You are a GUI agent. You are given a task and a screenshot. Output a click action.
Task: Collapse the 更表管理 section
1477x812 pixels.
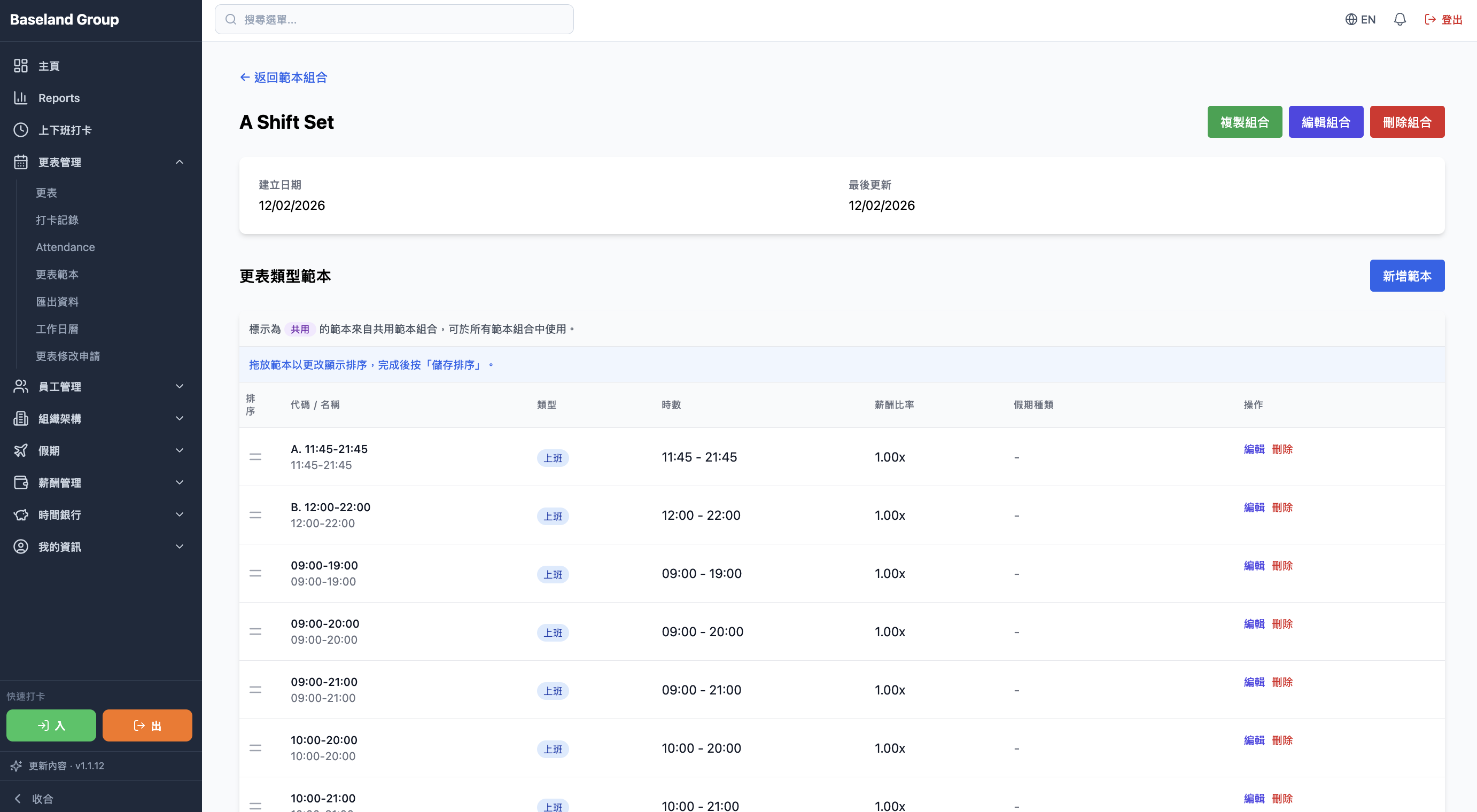[x=101, y=162]
